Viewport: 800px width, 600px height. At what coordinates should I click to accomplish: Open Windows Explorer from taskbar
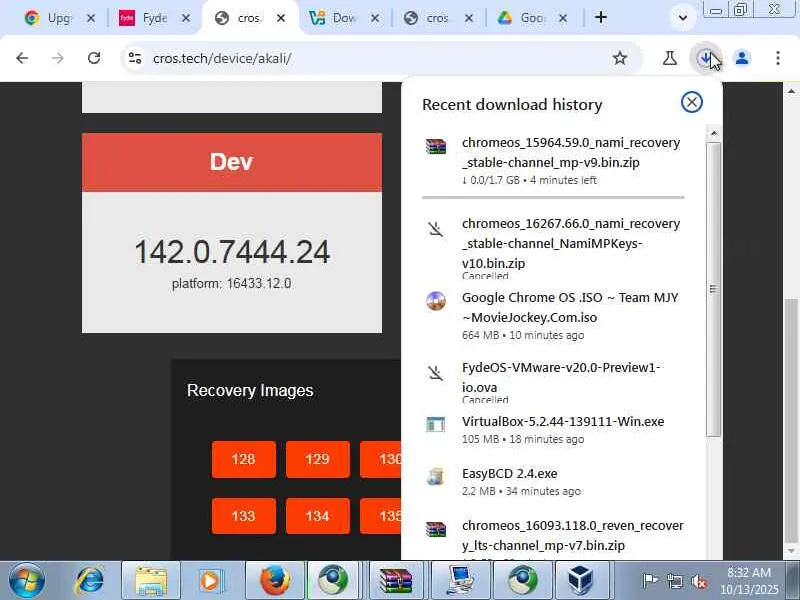(x=151, y=581)
